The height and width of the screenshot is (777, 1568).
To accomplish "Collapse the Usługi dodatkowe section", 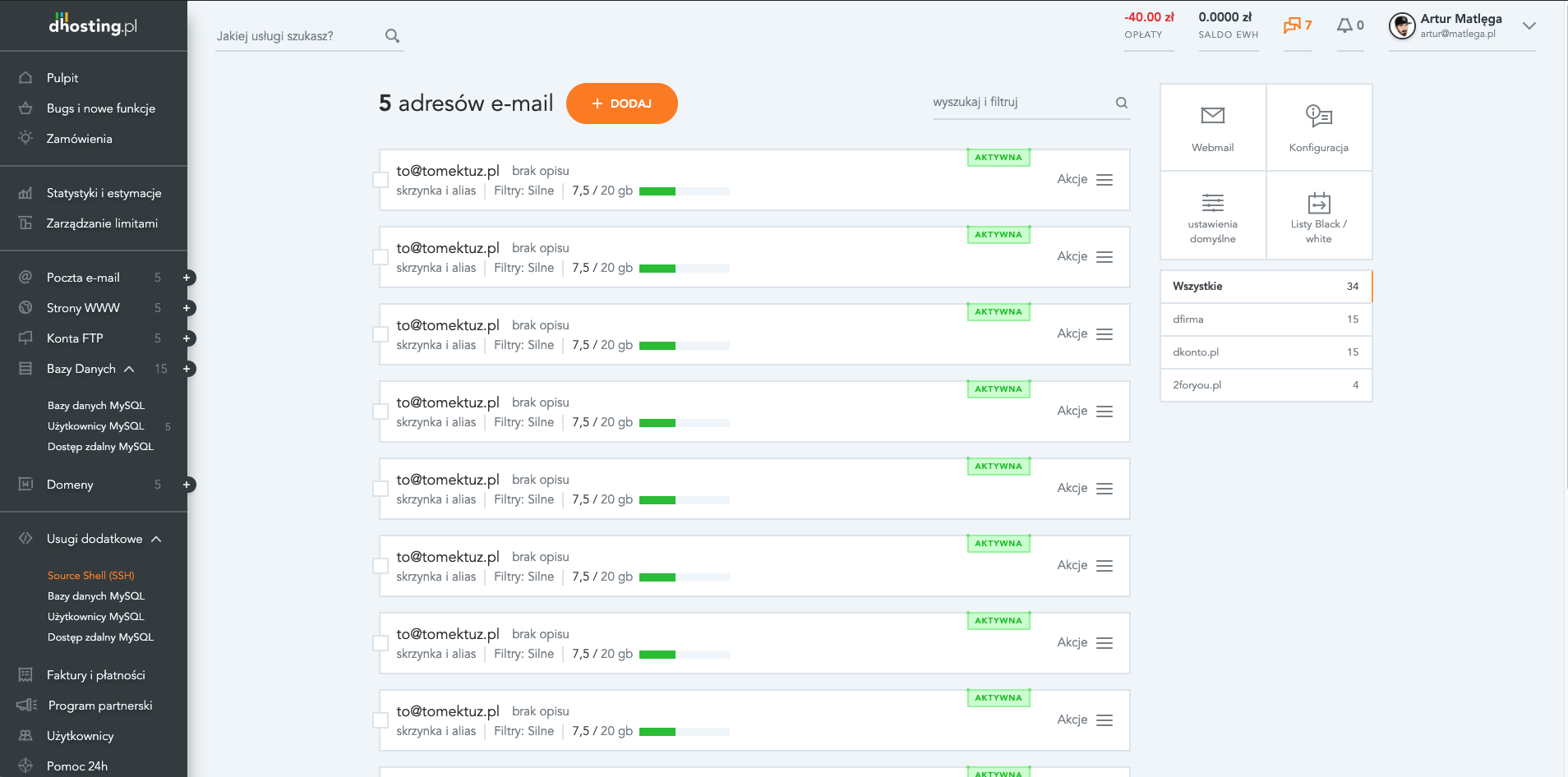I will (156, 539).
